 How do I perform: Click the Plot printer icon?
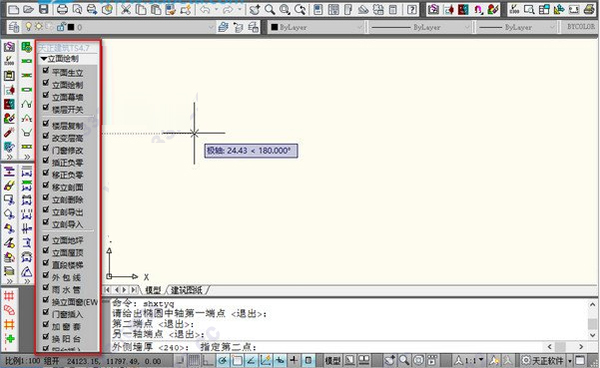pos(62,10)
